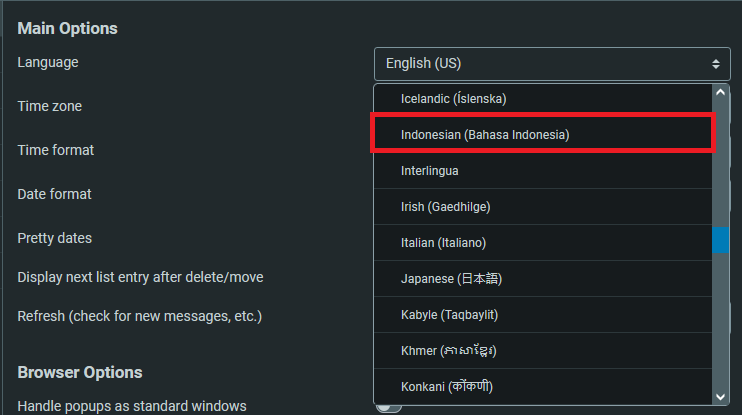Click the Pretty dates label

point(54,238)
